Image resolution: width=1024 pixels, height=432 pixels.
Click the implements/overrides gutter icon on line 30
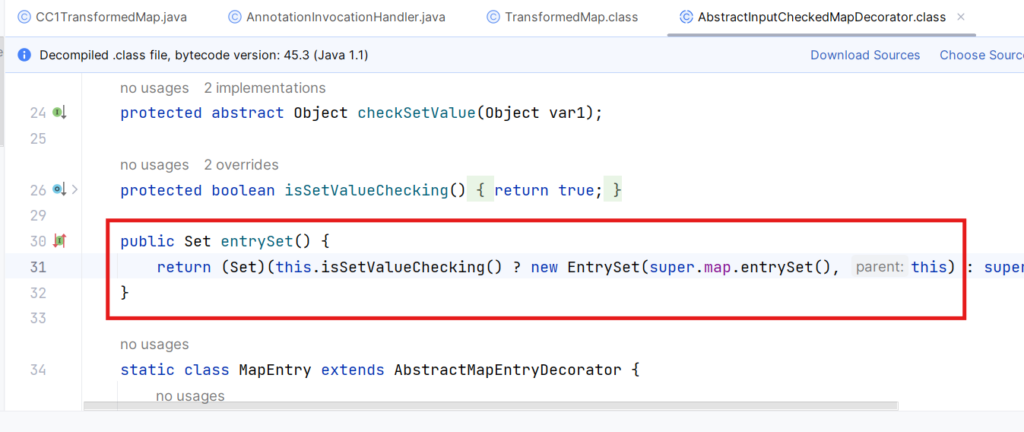[59, 241]
